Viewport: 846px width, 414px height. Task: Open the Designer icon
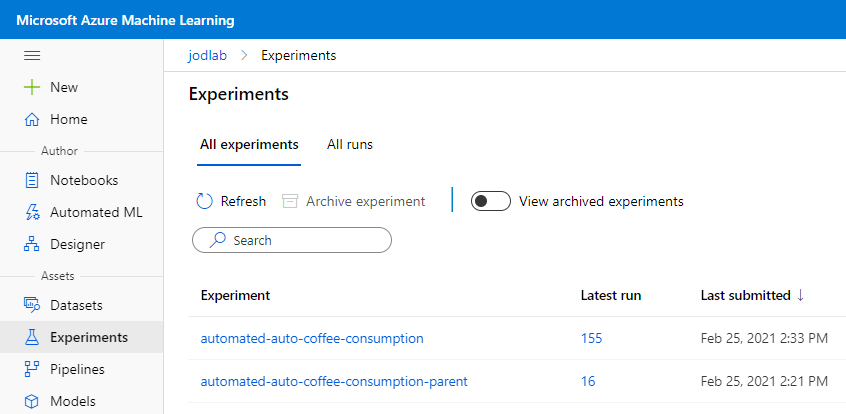pos(31,245)
